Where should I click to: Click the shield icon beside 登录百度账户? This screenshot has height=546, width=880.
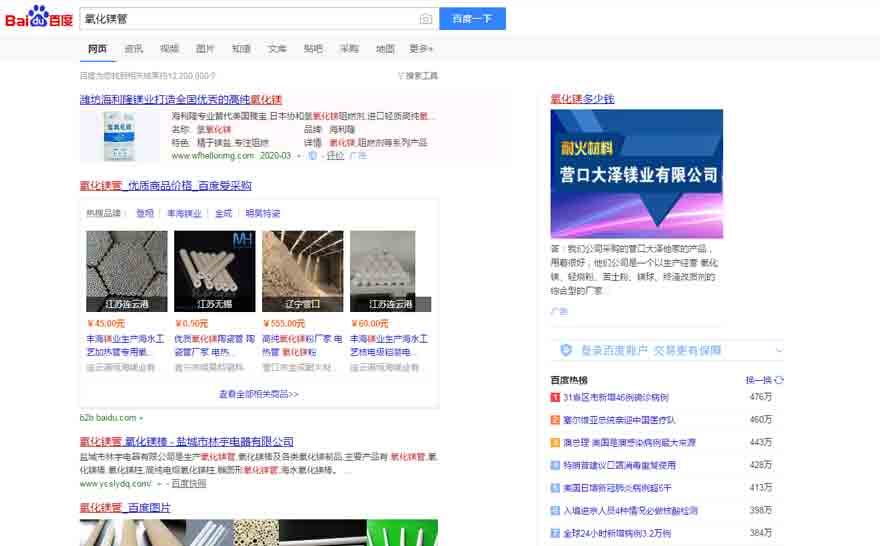coord(566,350)
